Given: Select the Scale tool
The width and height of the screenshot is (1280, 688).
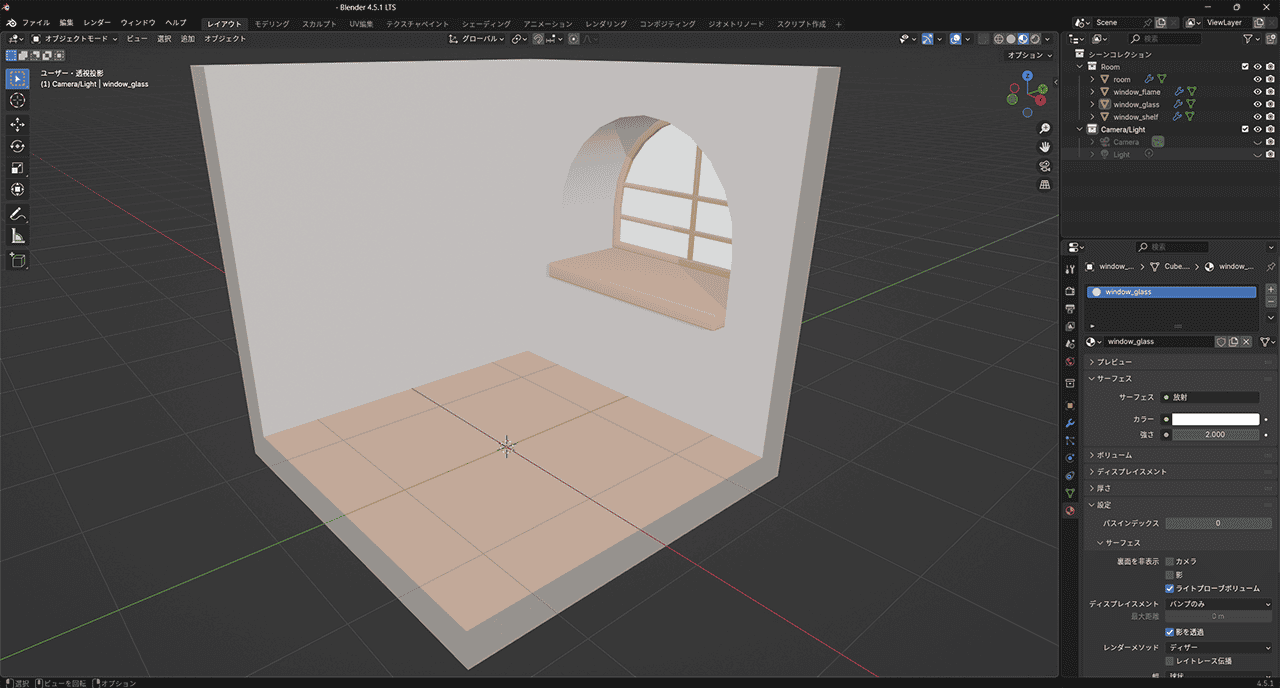Looking at the screenshot, I should click(x=18, y=168).
